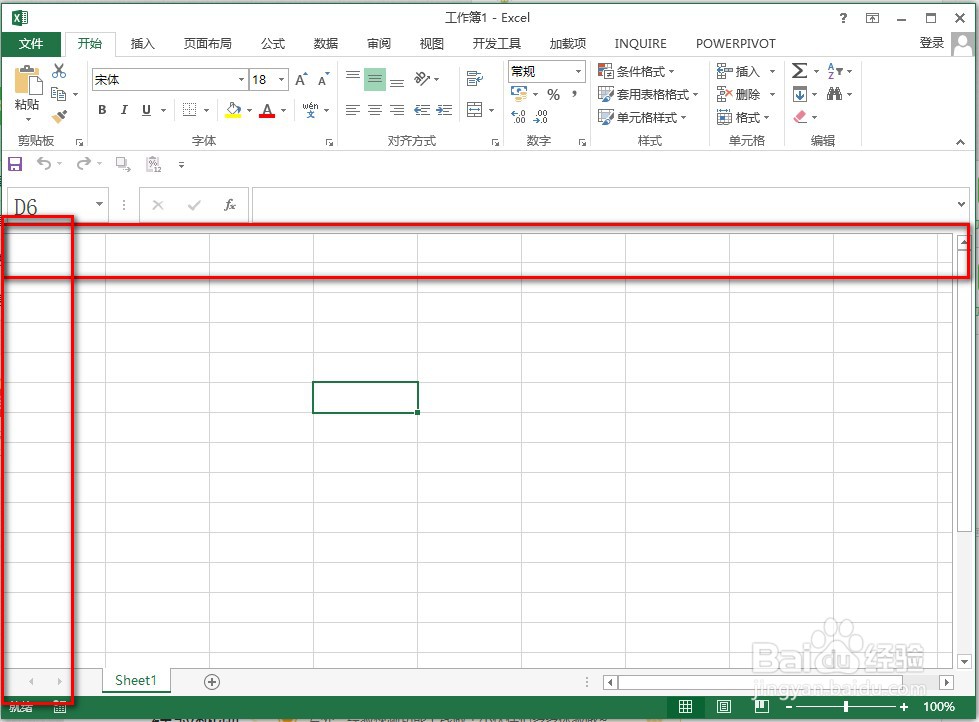The height and width of the screenshot is (722, 979).
Task: Open the 宋体 font name dropdown
Action: pos(240,78)
